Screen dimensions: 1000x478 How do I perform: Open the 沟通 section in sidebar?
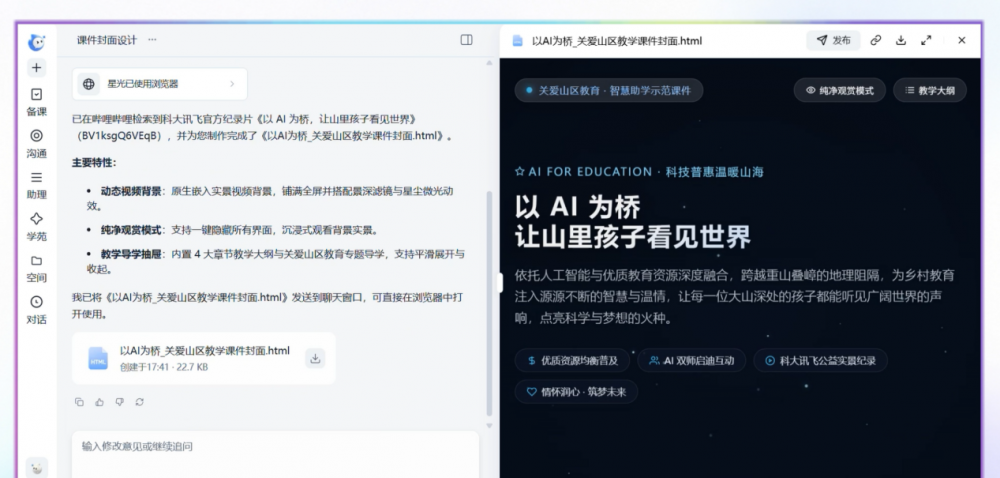36,143
